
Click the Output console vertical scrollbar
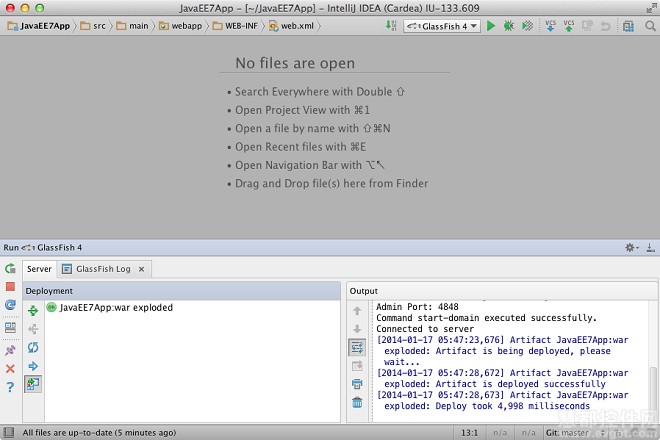tap(652, 387)
